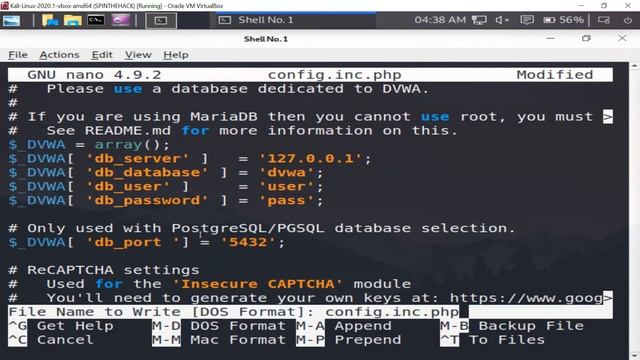The height and width of the screenshot is (360, 640).
Task: Open the Kali applications menu icon
Action: pyautogui.click(x=11, y=20)
